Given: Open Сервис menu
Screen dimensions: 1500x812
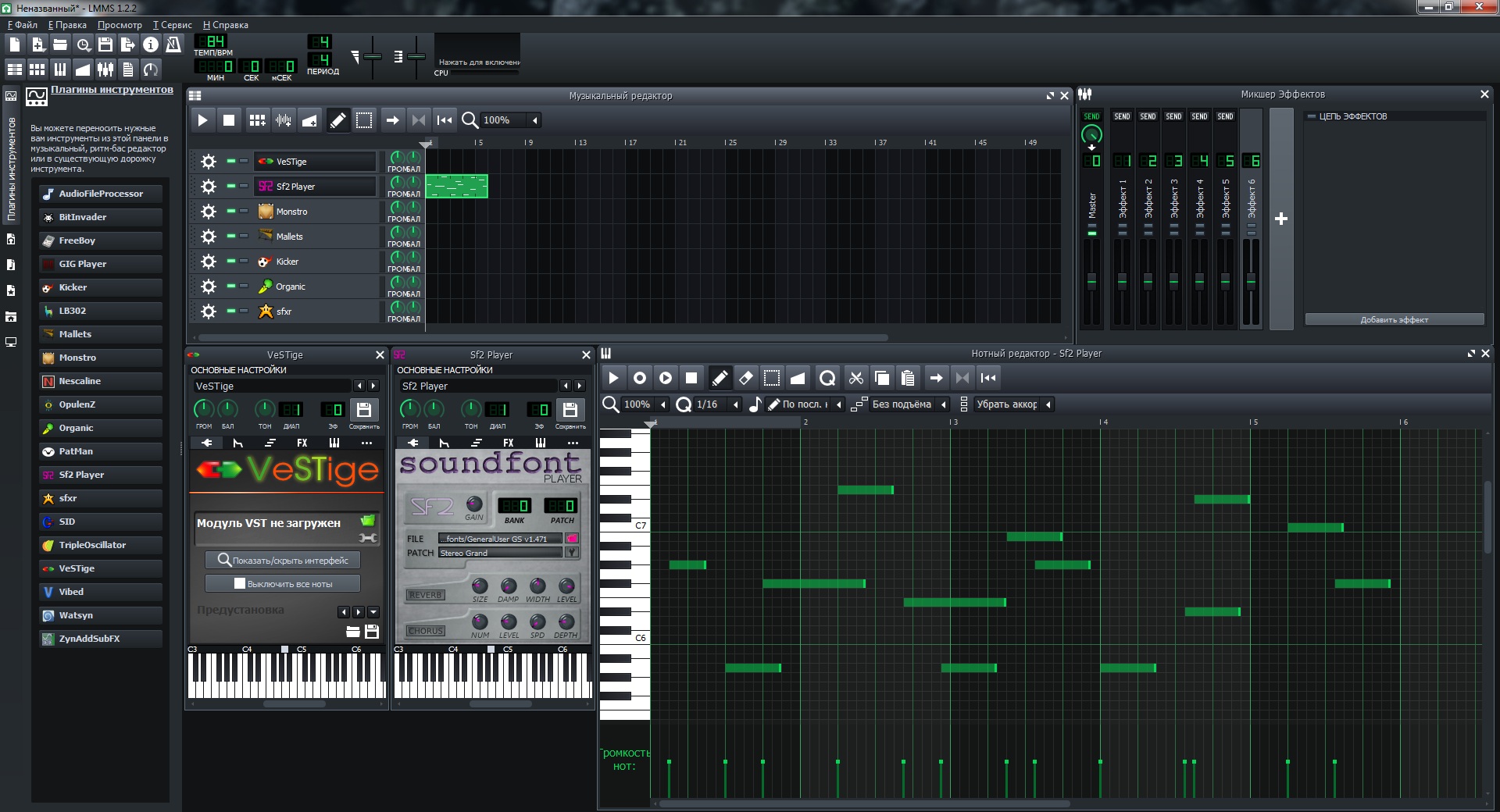Looking at the screenshot, I should pyautogui.click(x=173, y=25).
